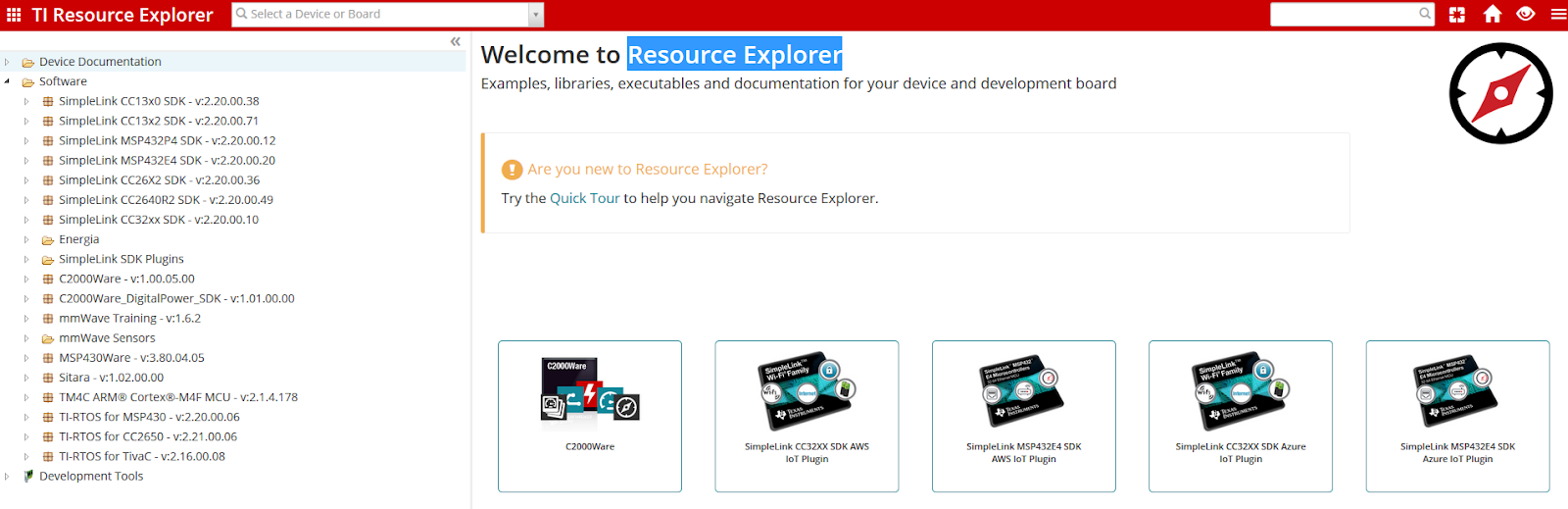This screenshot has width=1568, height=509.
Task: Open the device or board dropdown arrow
Action: [535, 15]
